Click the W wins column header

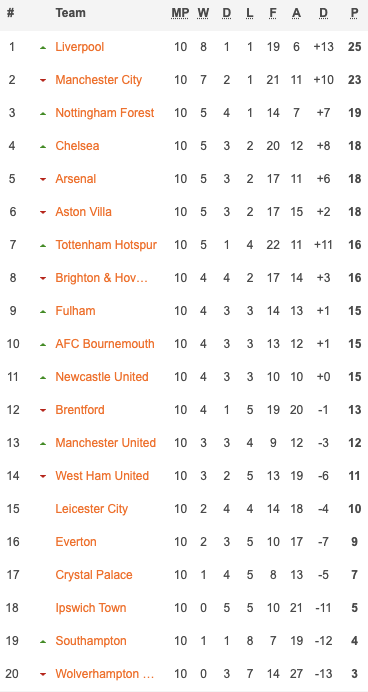[203, 13]
